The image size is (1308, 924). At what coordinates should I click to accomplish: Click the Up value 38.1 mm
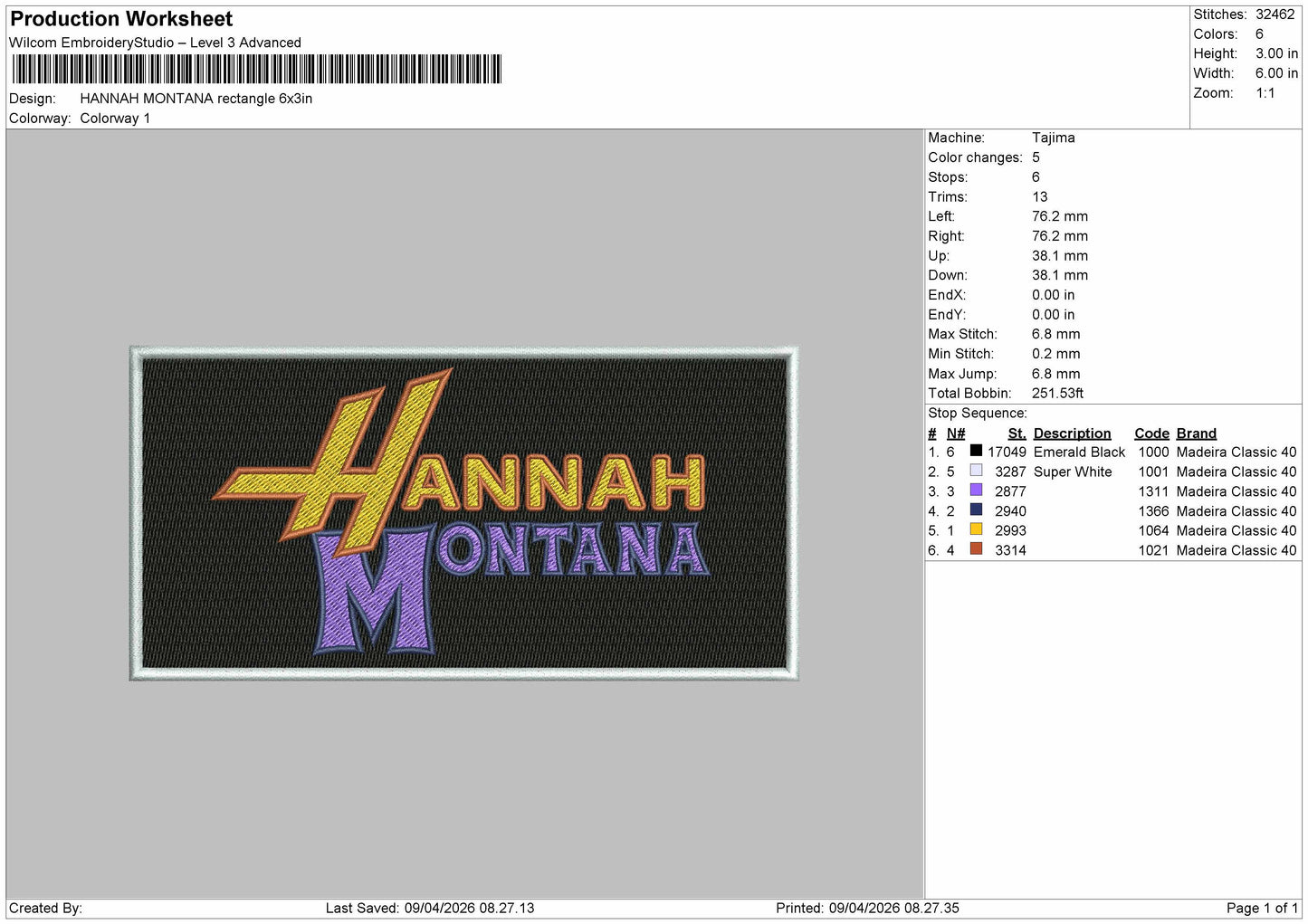[x=1060, y=255]
